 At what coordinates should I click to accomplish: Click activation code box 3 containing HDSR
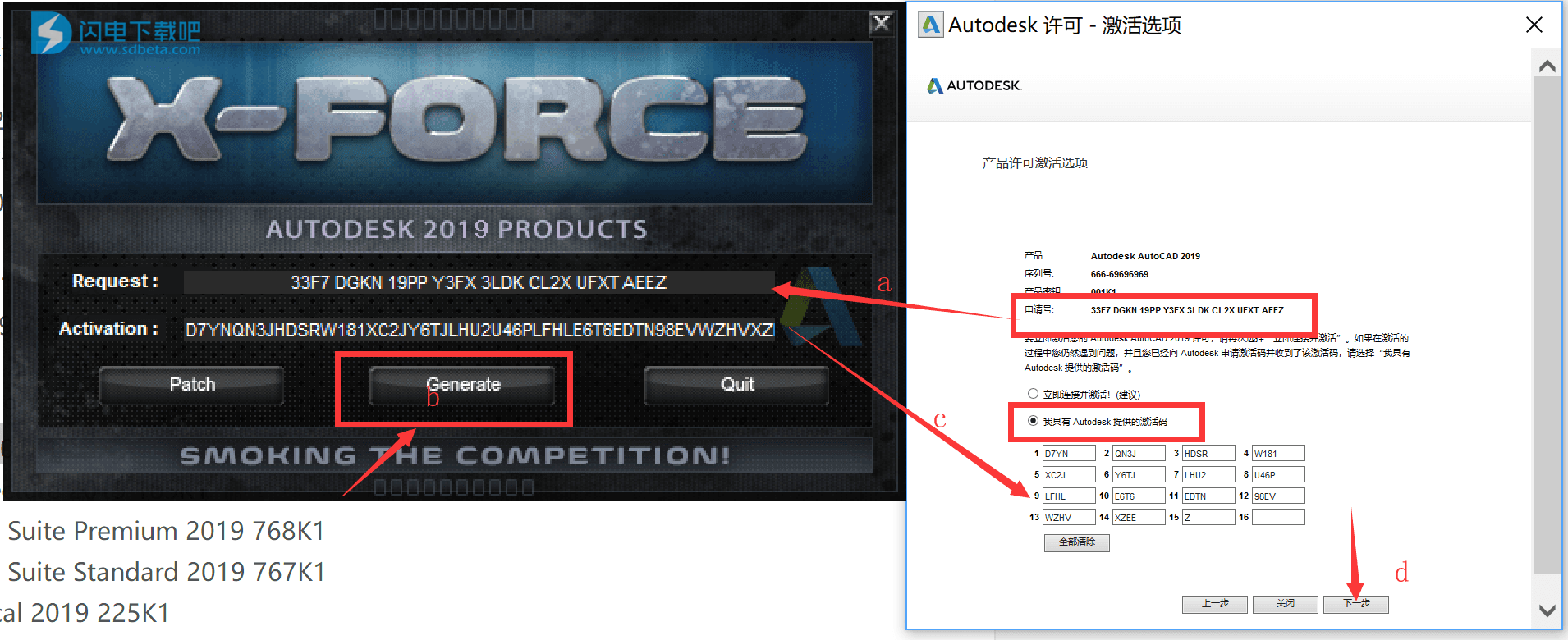[1208, 453]
